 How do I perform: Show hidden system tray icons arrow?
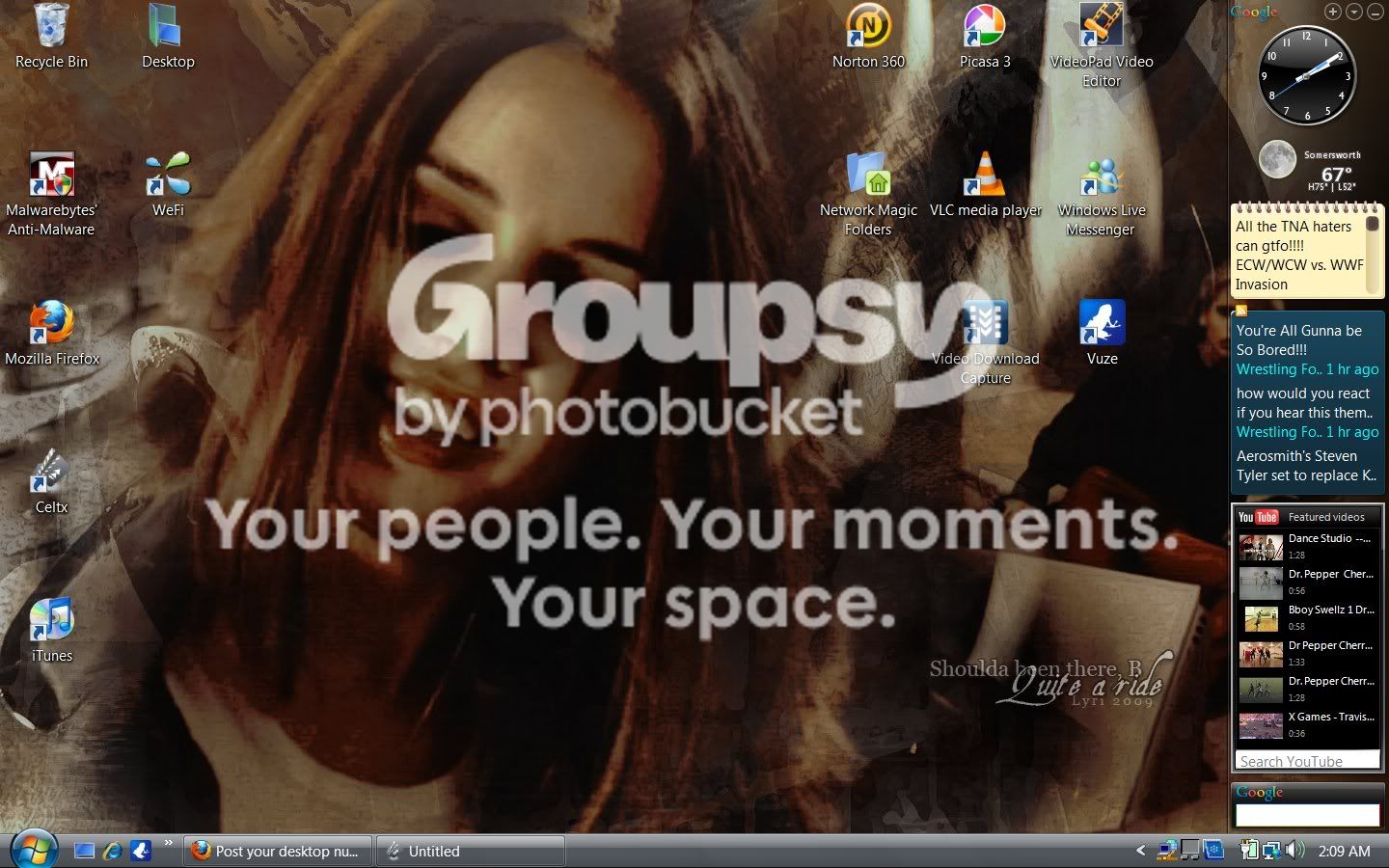(1141, 851)
